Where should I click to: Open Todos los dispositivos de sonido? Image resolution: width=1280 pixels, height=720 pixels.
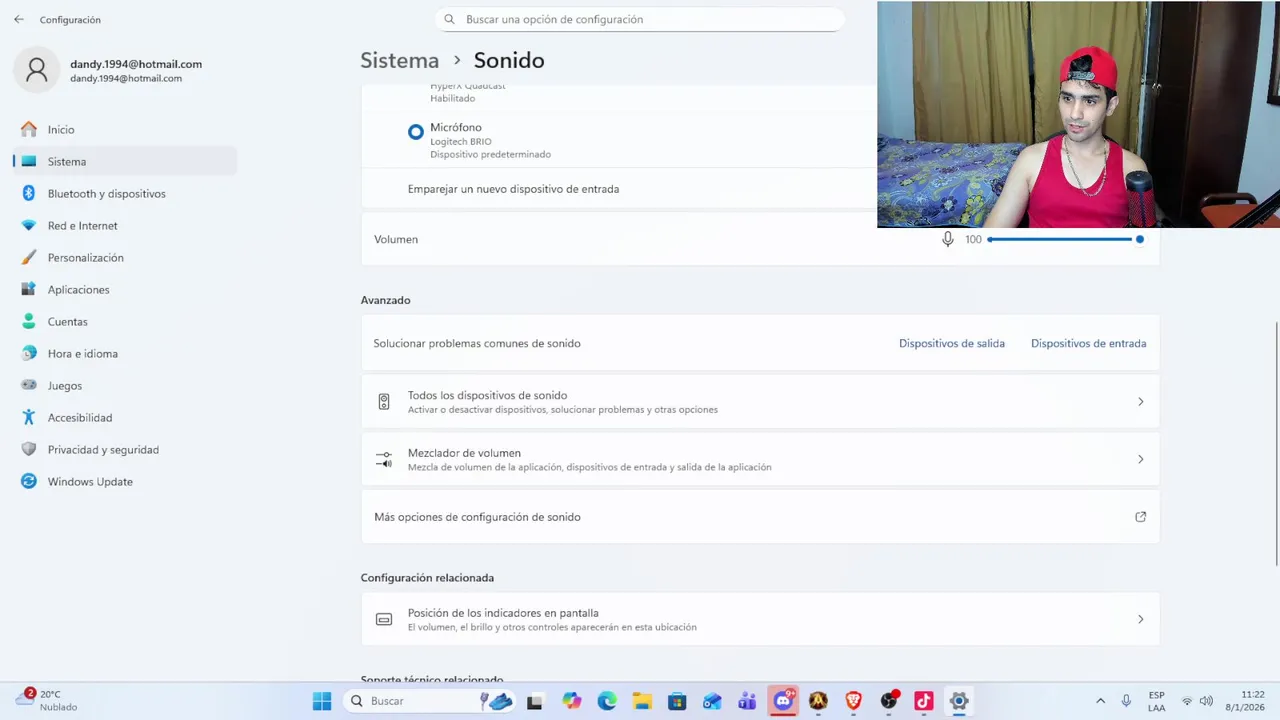tap(760, 402)
